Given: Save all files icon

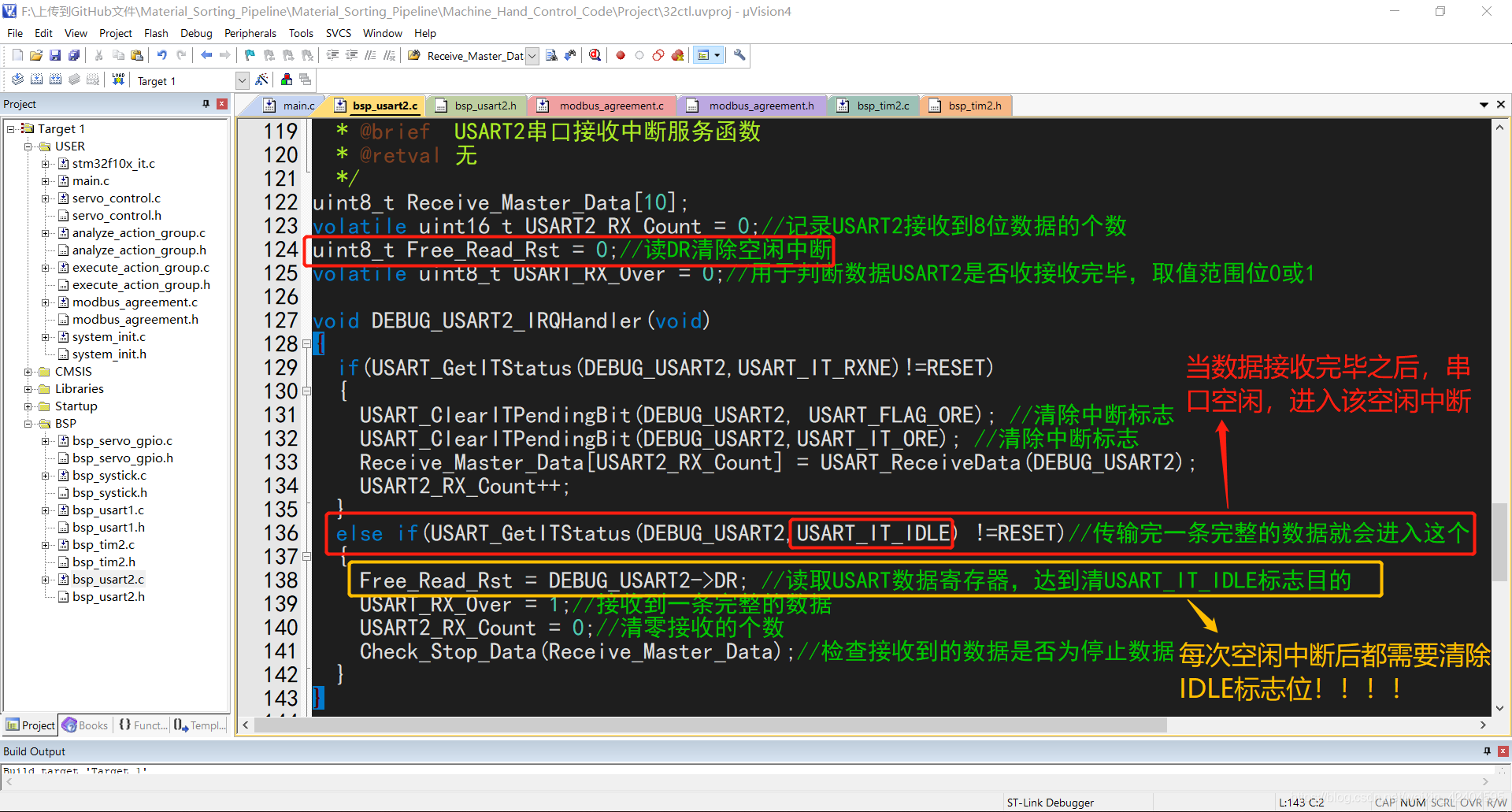Looking at the screenshot, I should pyautogui.click(x=74, y=55).
